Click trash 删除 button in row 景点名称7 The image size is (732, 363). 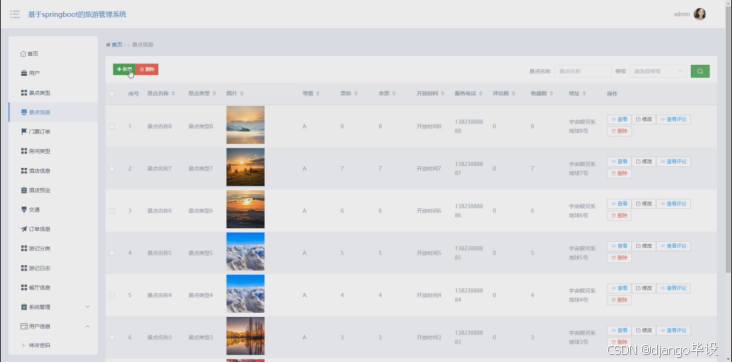pyautogui.click(x=619, y=174)
